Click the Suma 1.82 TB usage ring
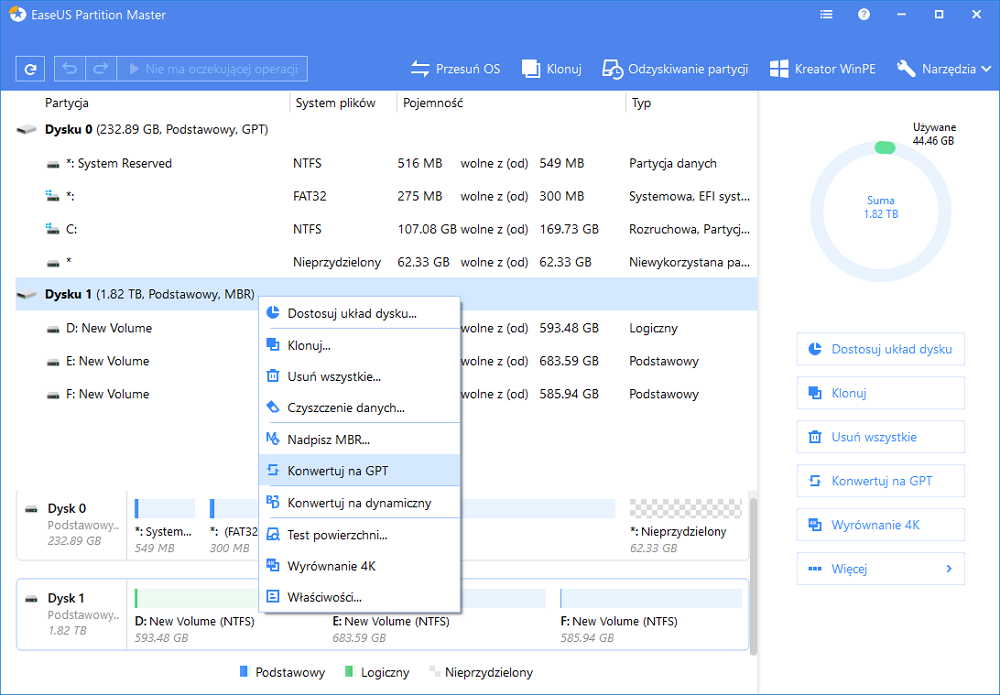Image resolution: width=1000 pixels, height=695 pixels. 881,211
